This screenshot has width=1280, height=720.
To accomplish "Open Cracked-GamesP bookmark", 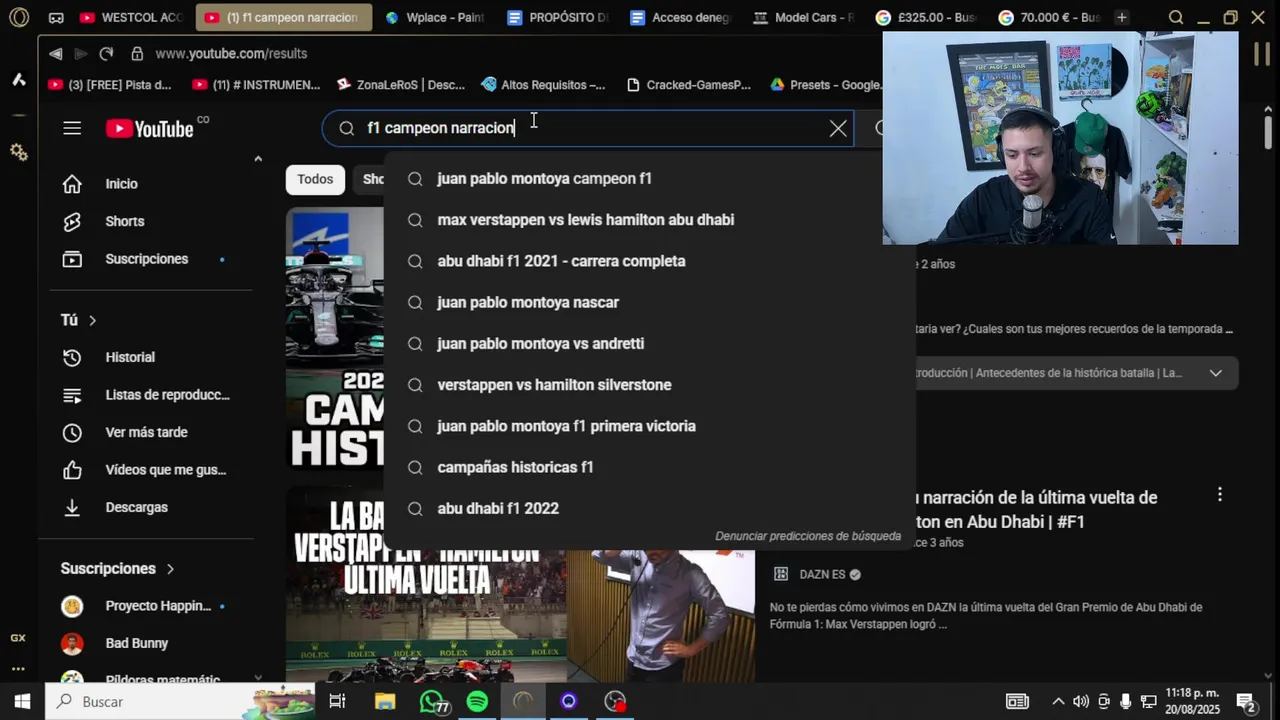I will [688, 85].
